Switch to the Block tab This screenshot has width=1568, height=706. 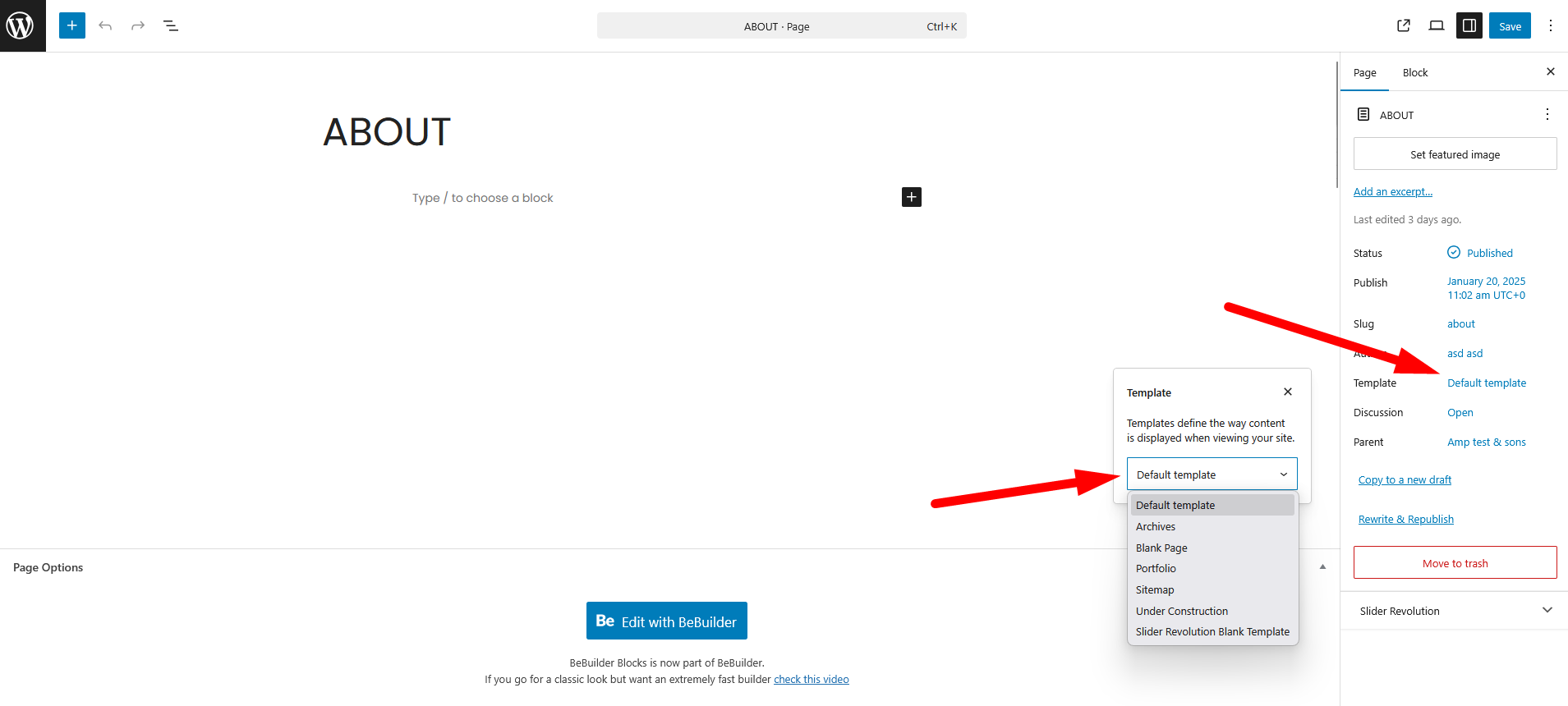[1414, 72]
